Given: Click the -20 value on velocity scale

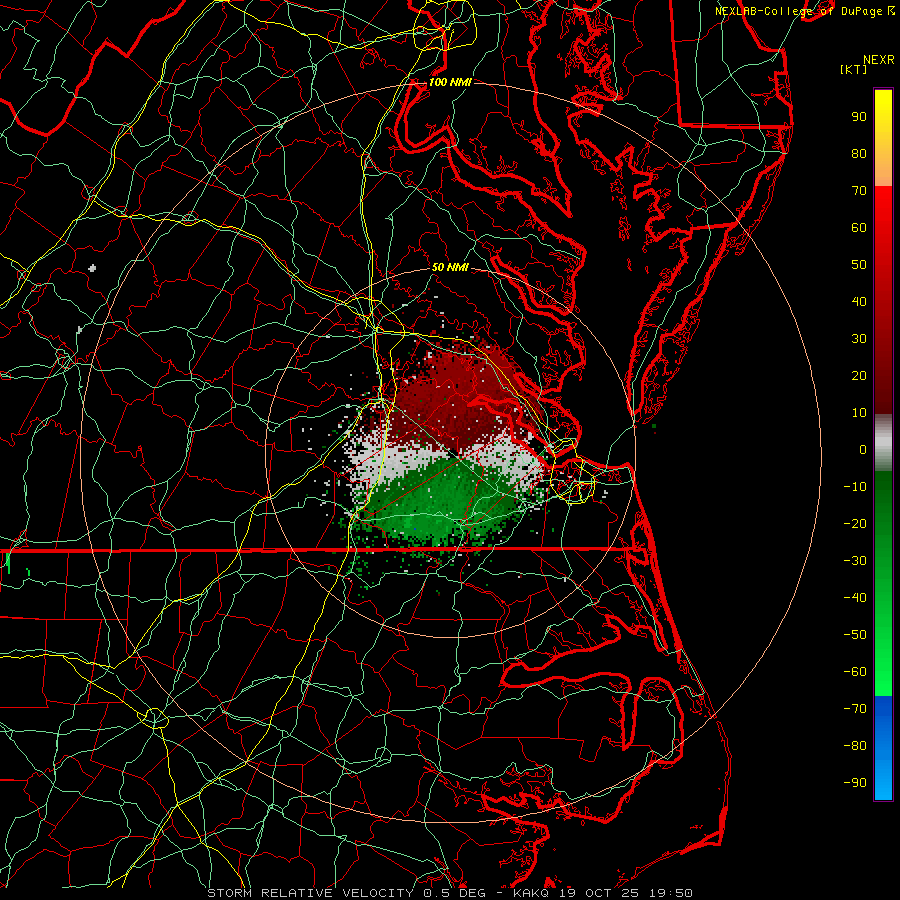Looking at the screenshot, I should tap(855, 524).
